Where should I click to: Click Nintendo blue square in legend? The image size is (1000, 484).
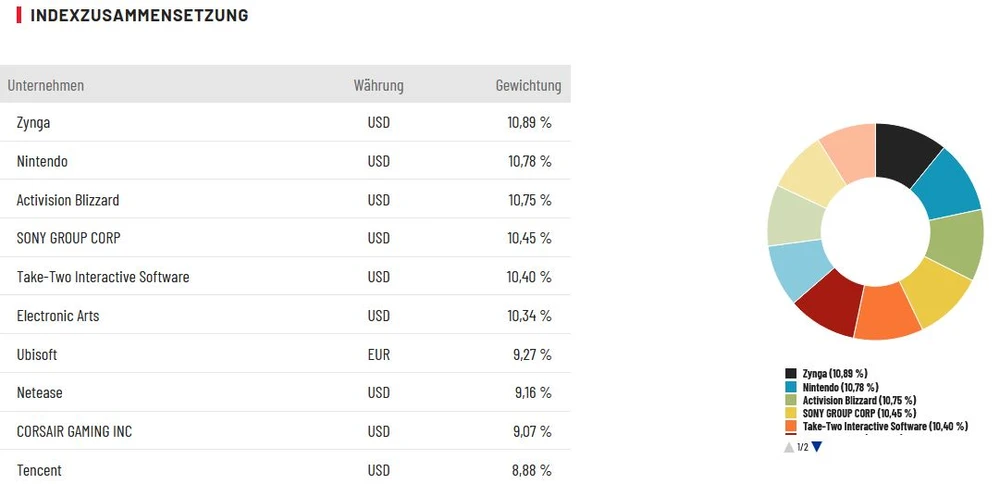(791, 387)
